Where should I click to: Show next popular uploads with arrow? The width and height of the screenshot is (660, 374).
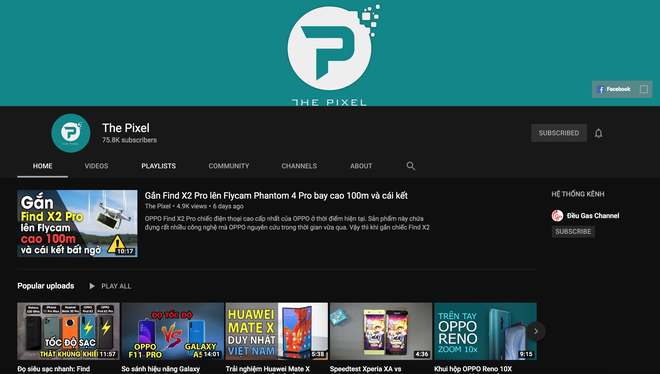tap(536, 332)
